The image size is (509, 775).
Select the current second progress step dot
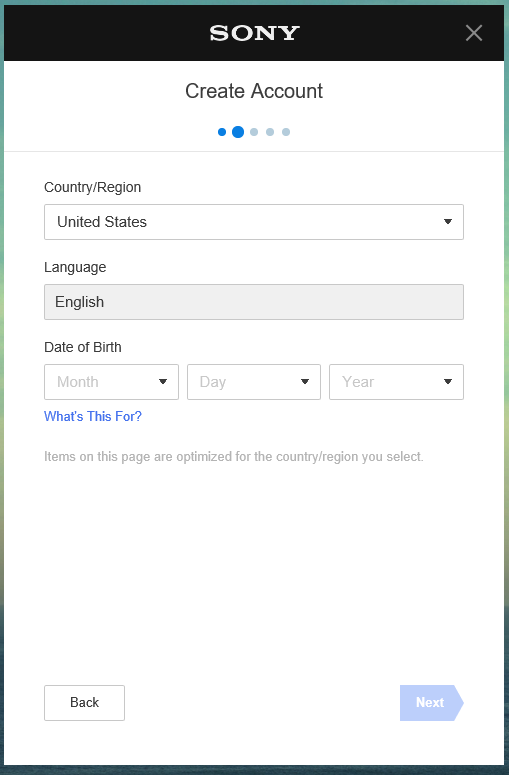point(238,132)
